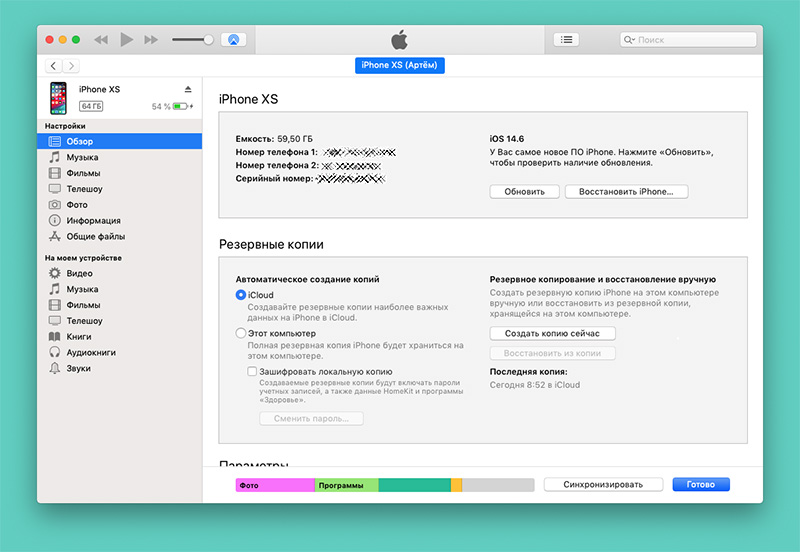Click the Информация info icon
The height and width of the screenshot is (552, 800).
[55, 220]
